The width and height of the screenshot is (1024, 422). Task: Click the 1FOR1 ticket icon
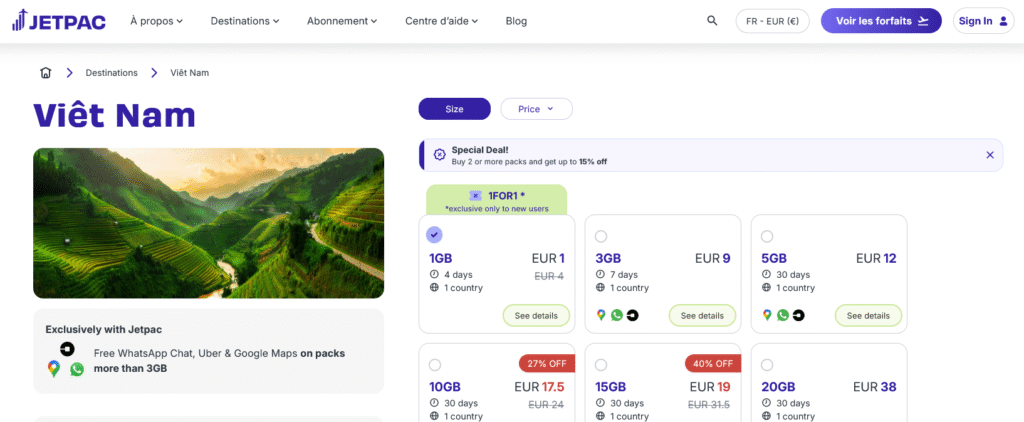[475, 195]
